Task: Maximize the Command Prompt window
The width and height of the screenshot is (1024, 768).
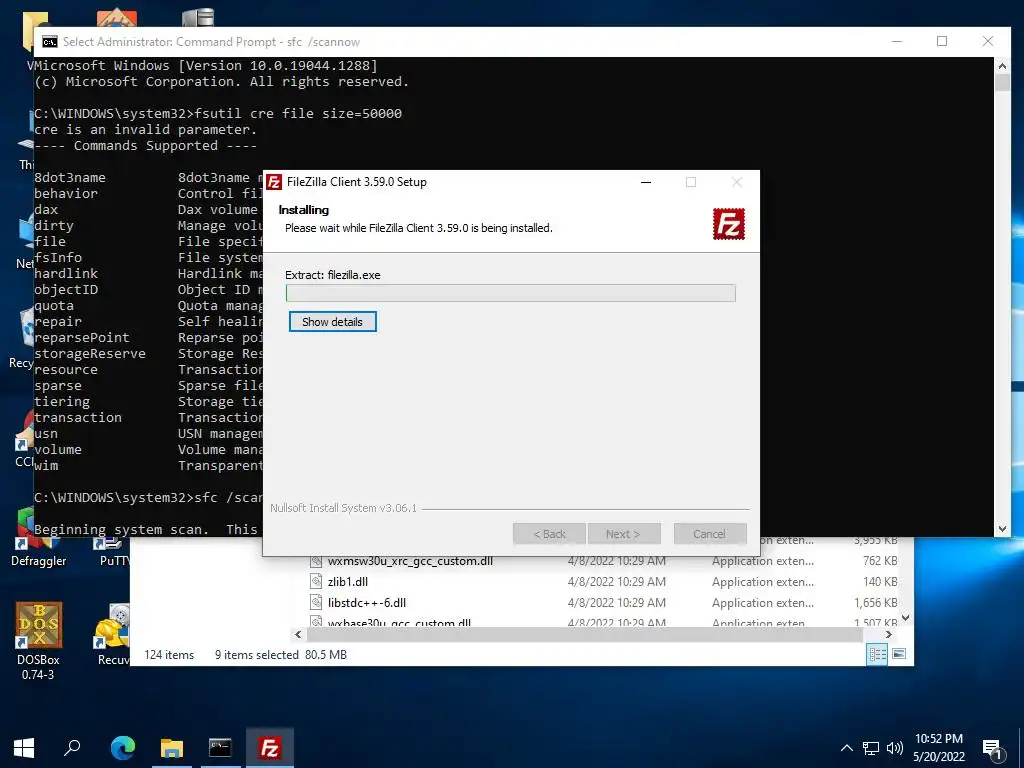Action: (x=942, y=41)
